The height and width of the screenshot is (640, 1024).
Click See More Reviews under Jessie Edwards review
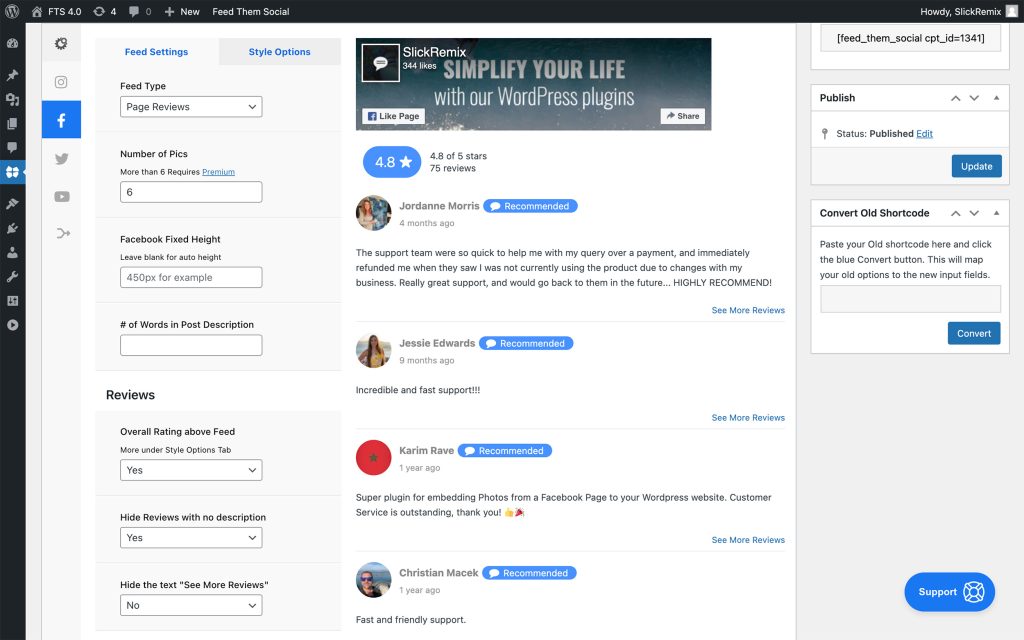point(748,418)
